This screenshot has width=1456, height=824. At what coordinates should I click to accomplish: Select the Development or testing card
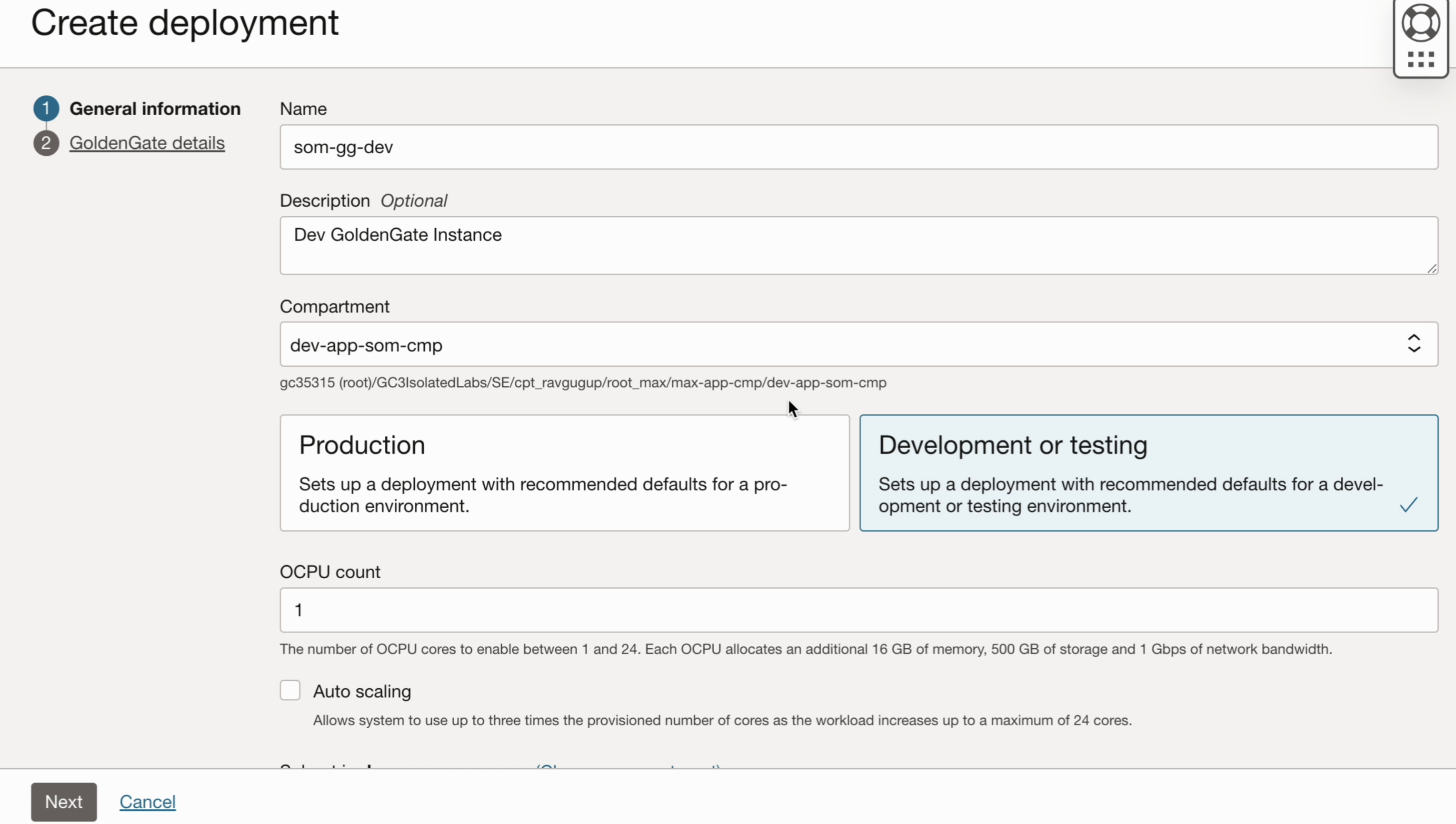pos(1148,473)
